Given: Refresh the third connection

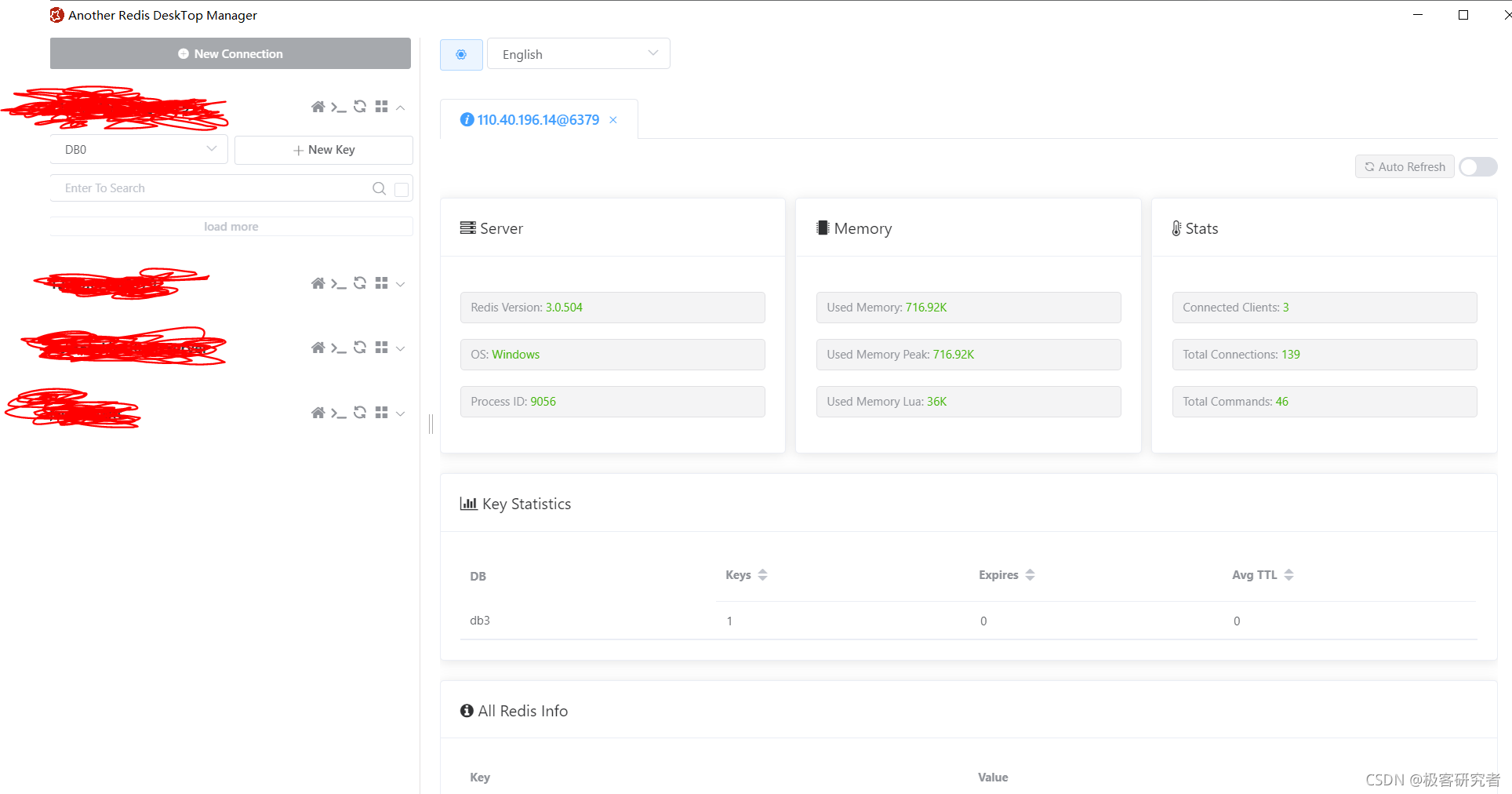Looking at the screenshot, I should pyautogui.click(x=360, y=348).
